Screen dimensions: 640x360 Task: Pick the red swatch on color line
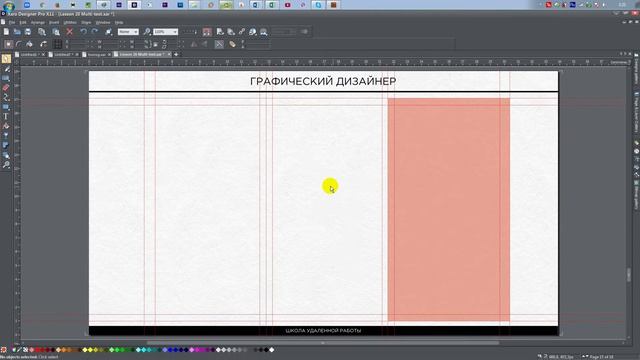point(37,350)
